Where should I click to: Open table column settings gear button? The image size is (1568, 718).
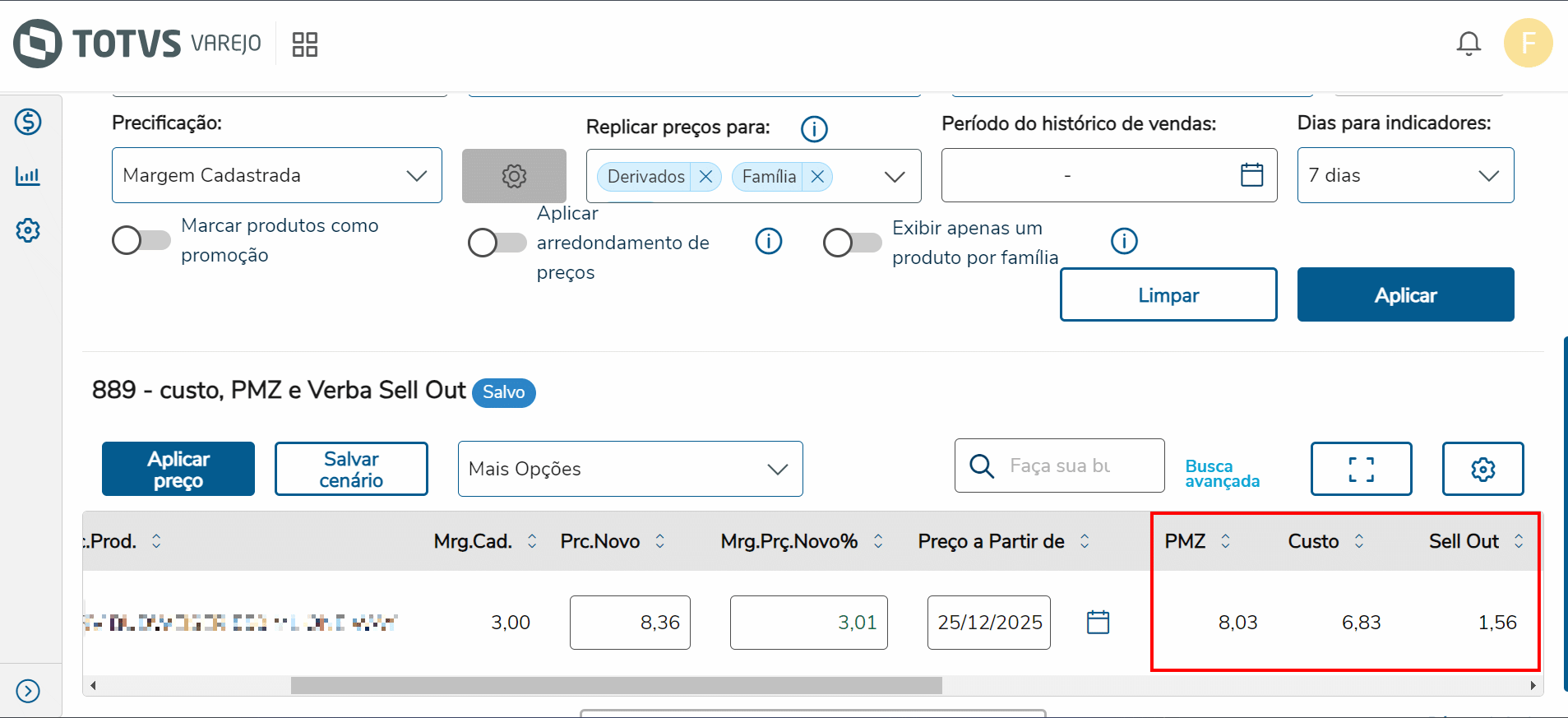click(1482, 469)
